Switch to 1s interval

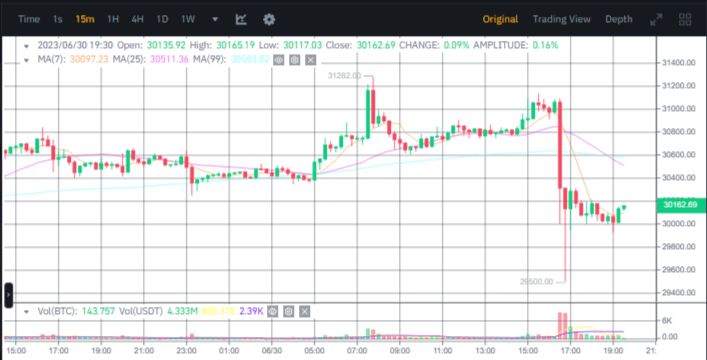[57, 19]
